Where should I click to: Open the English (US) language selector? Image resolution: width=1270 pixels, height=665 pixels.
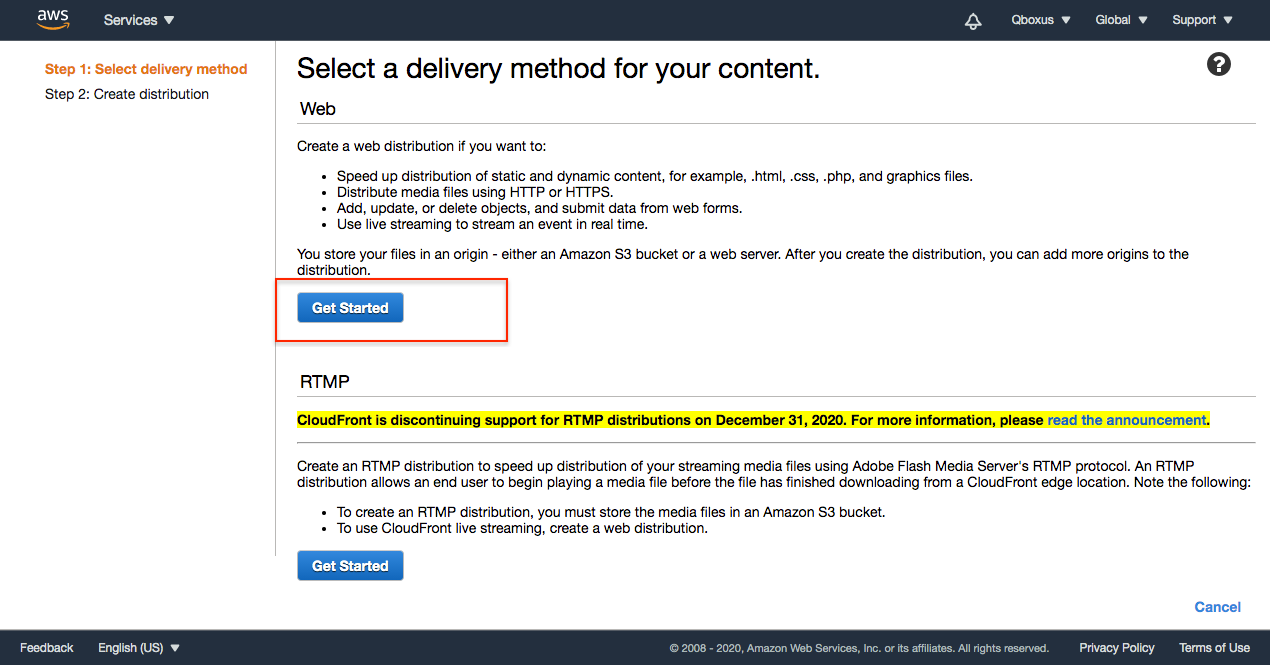pos(139,648)
